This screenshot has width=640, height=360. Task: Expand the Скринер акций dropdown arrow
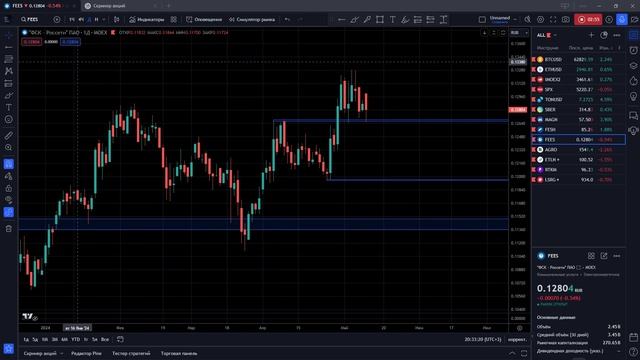(x=62, y=353)
